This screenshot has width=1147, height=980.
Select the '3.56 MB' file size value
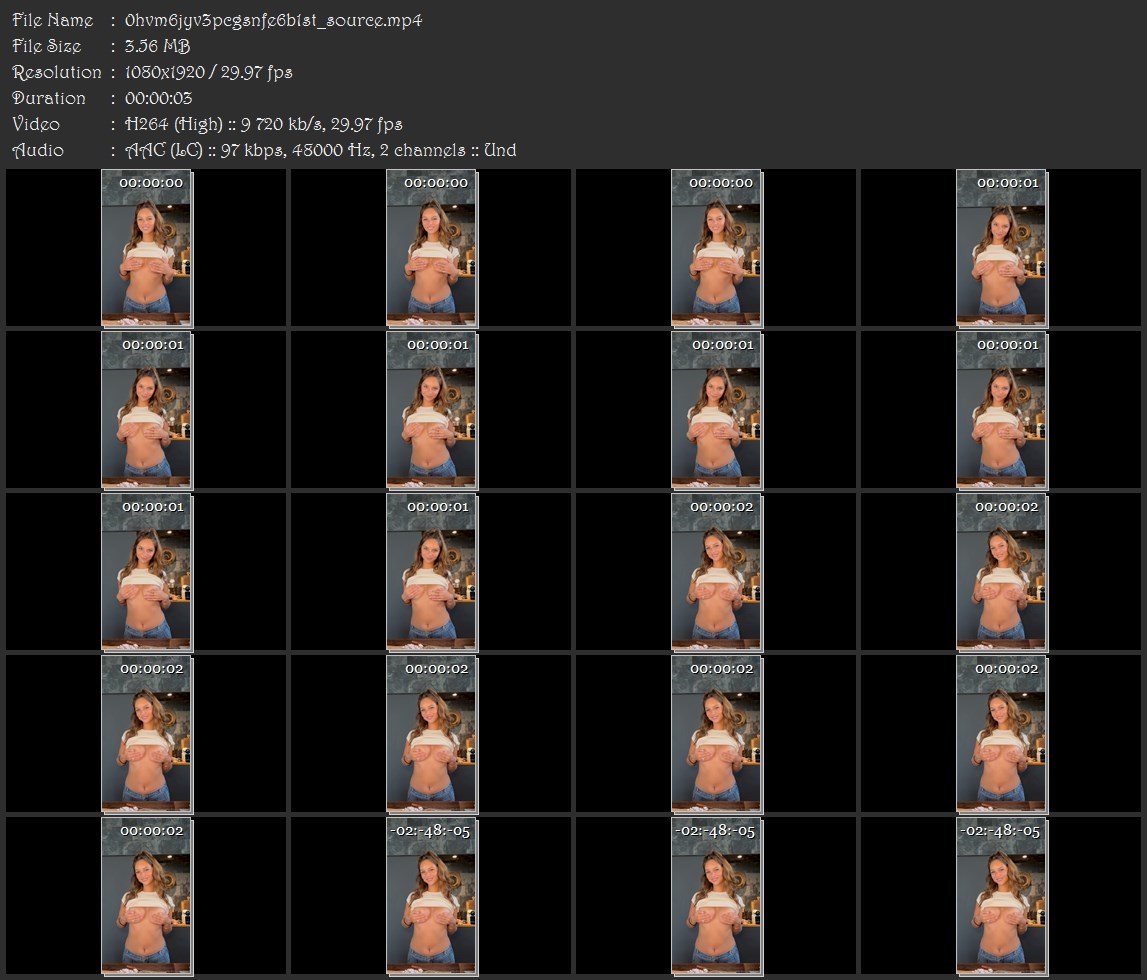157,46
